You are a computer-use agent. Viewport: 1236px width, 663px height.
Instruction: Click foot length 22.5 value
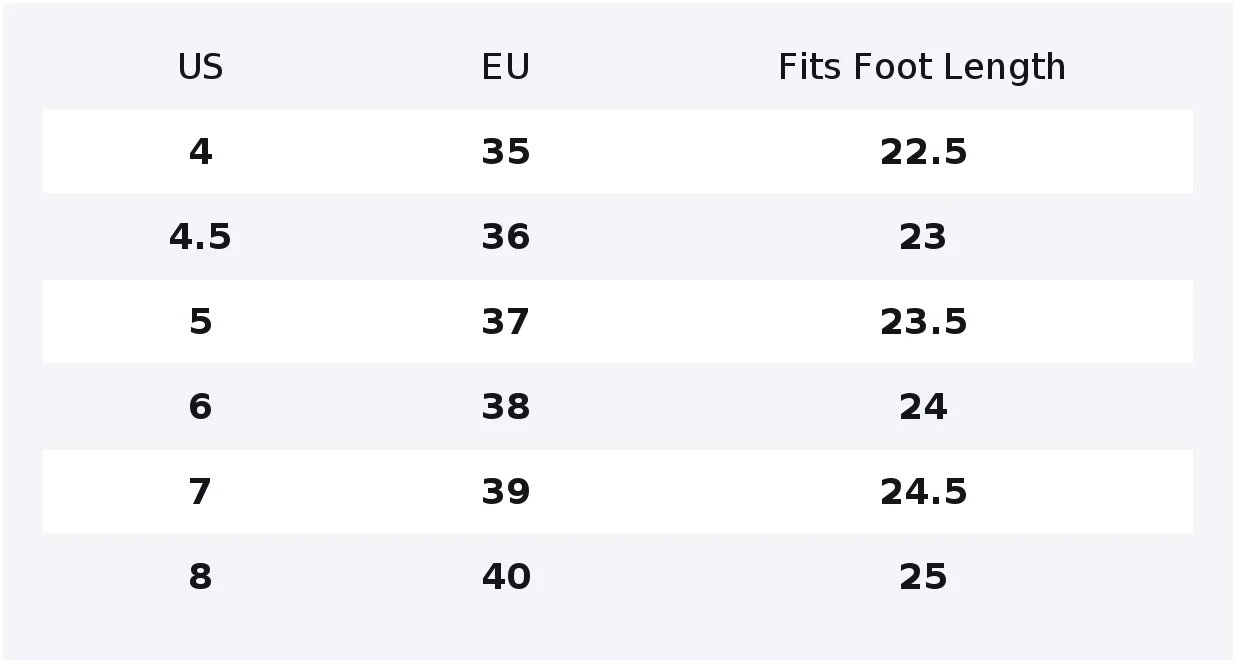pyautogui.click(x=923, y=152)
